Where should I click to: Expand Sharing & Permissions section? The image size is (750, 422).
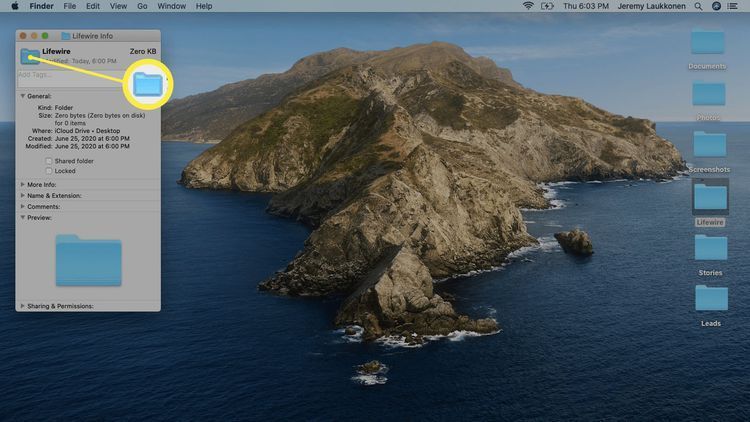[x=23, y=306]
